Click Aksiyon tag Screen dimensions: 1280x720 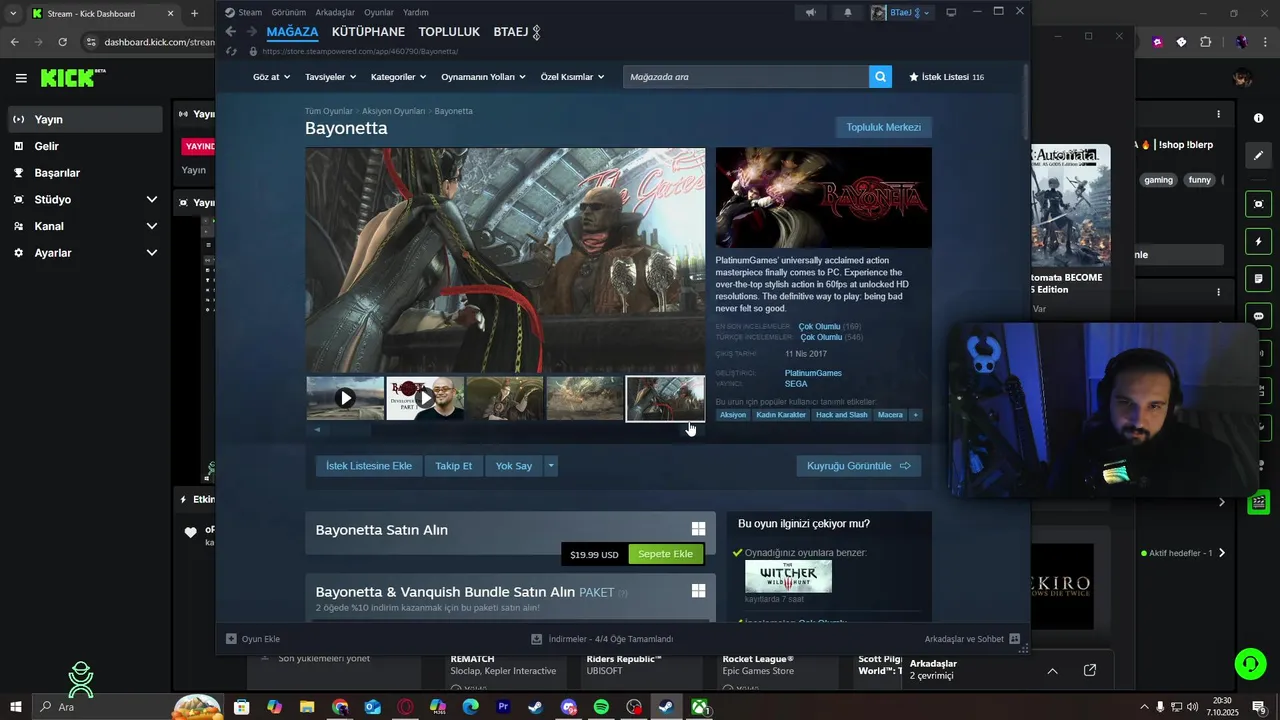click(733, 415)
